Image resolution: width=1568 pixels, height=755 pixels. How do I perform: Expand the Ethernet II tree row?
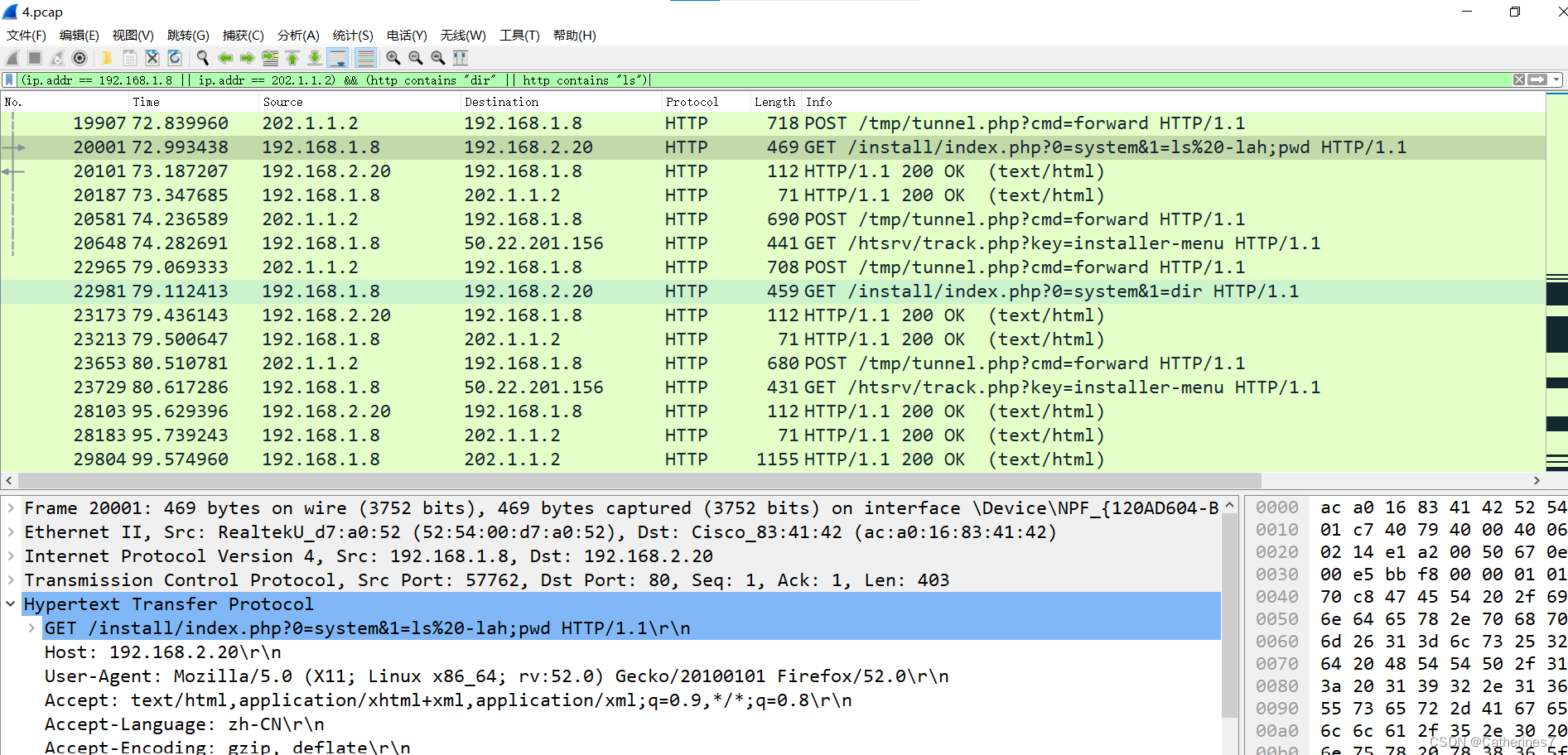[x=12, y=532]
